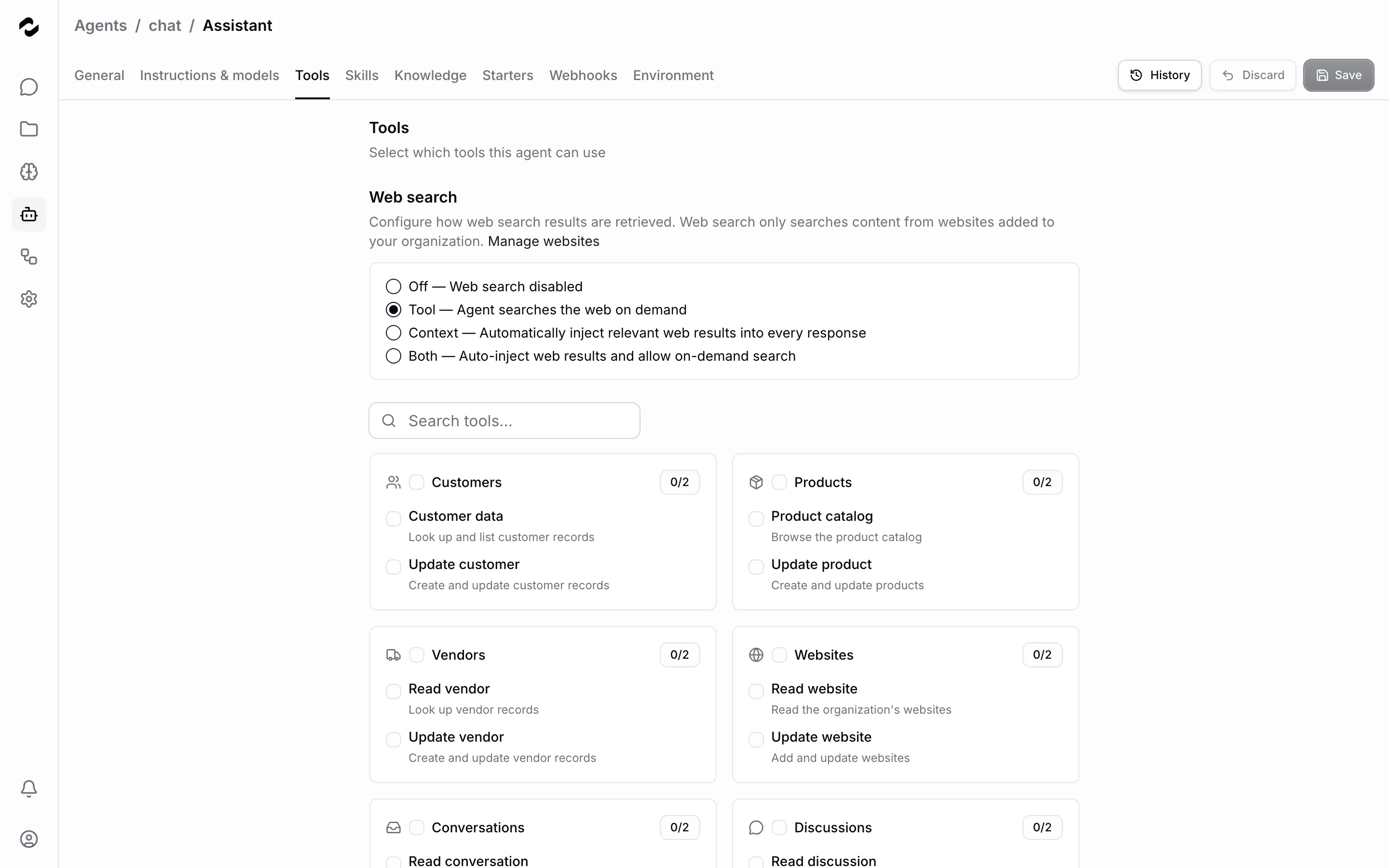Select Off web search disabled option
1389x868 pixels.
tap(393, 286)
